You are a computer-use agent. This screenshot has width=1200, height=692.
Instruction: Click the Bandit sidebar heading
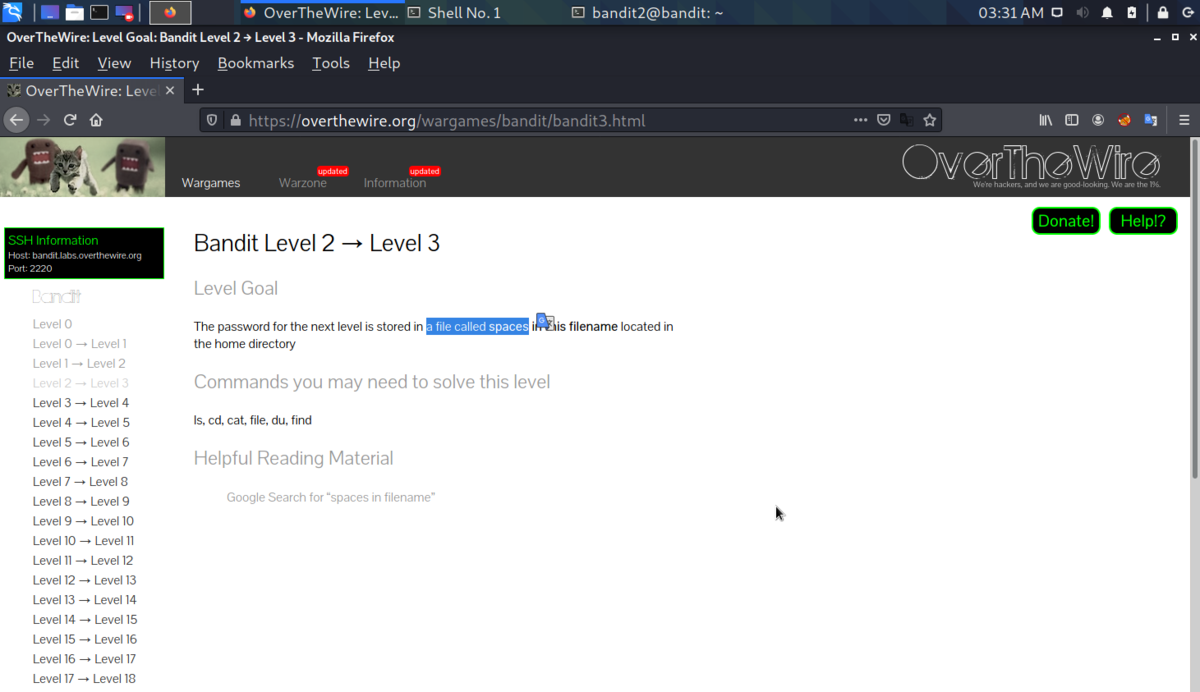pyautogui.click(x=56, y=297)
